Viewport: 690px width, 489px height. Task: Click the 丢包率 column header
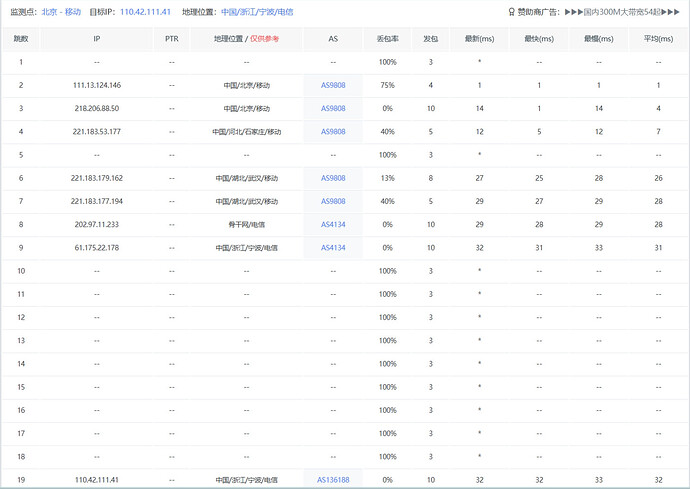click(x=388, y=39)
